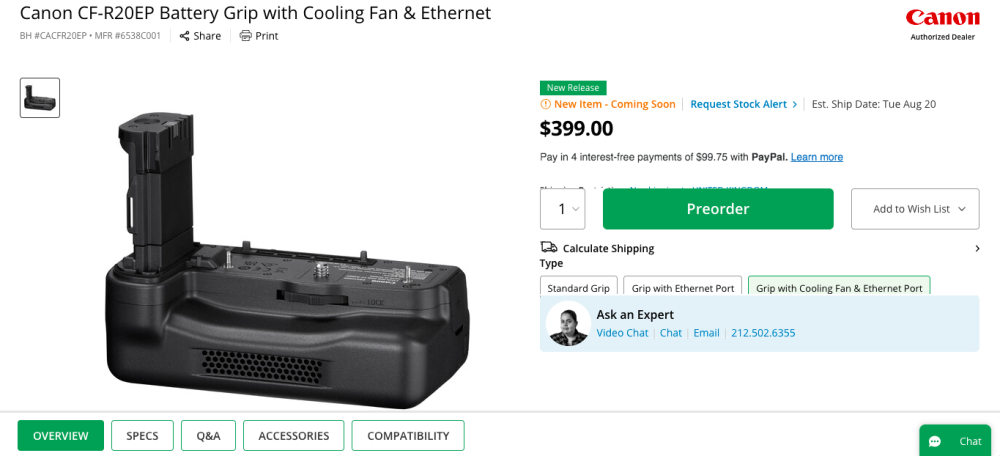
Task: Open the PayPal Learn more link
Action: point(816,157)
